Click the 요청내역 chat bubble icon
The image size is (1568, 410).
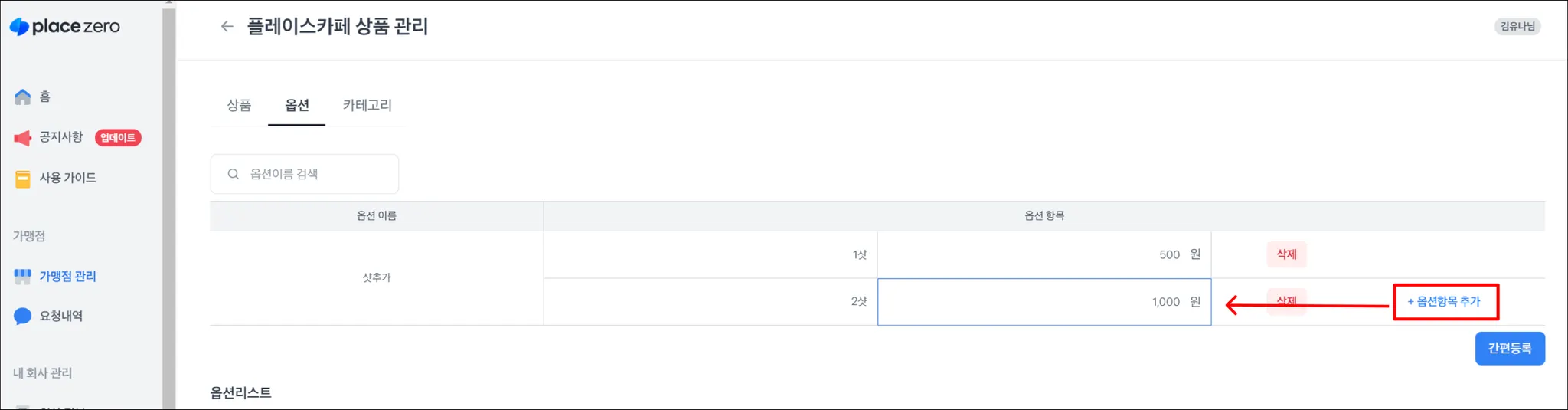click(x=23, y=316)
